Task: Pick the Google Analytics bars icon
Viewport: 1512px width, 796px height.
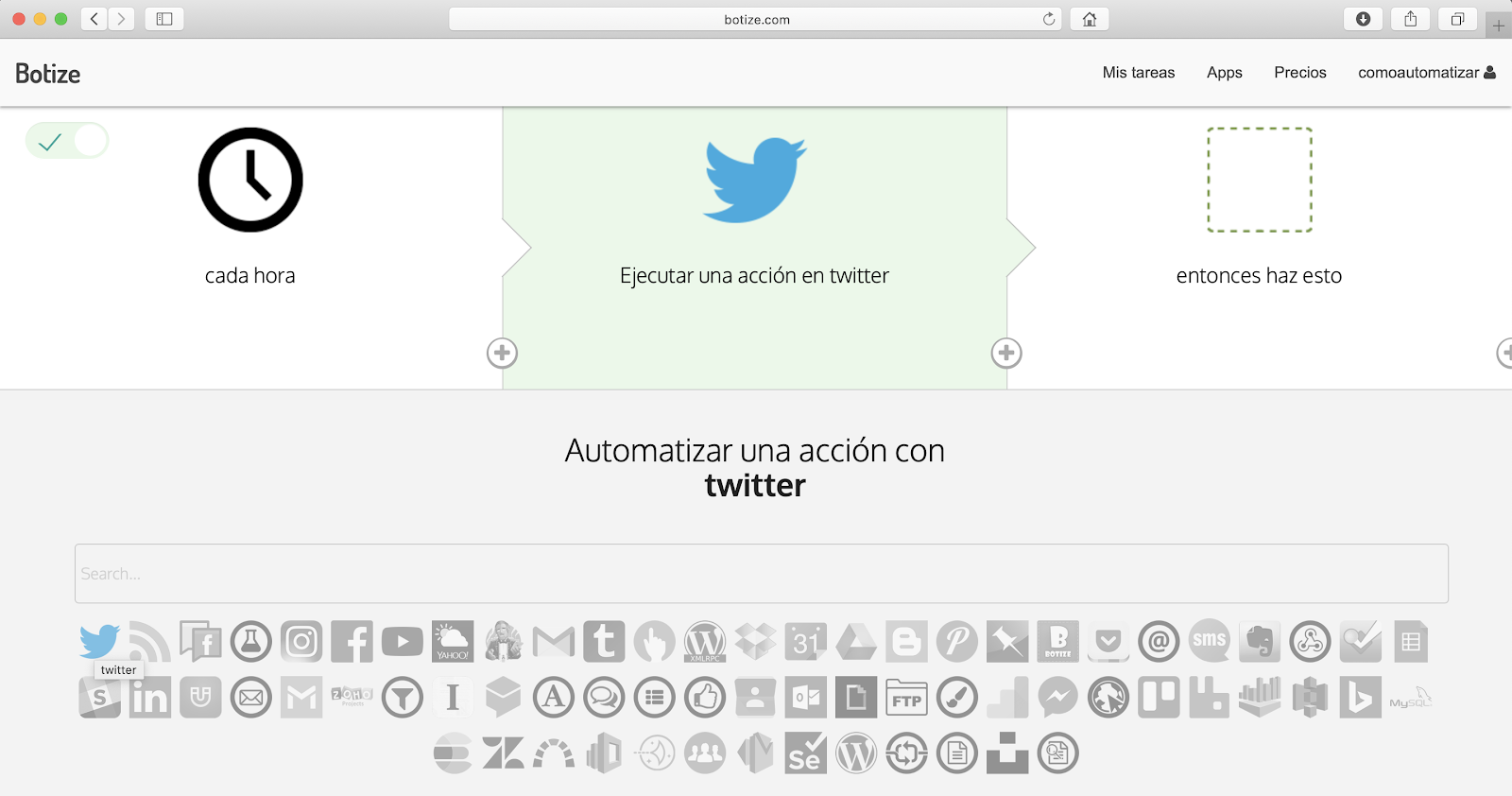Action: pyautogui.click(x=1007, y=698)
